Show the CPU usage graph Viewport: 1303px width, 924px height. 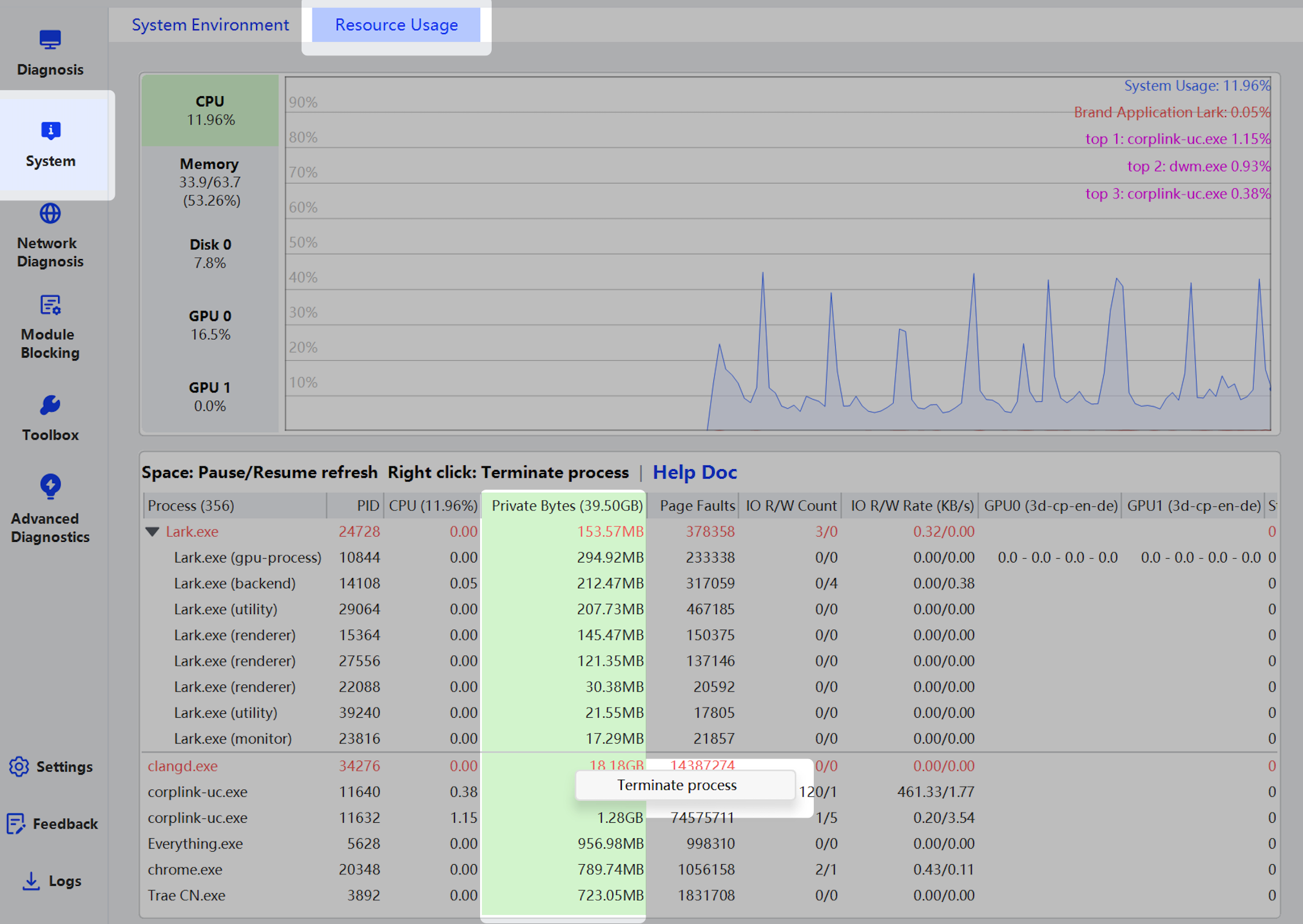[210, 110]
